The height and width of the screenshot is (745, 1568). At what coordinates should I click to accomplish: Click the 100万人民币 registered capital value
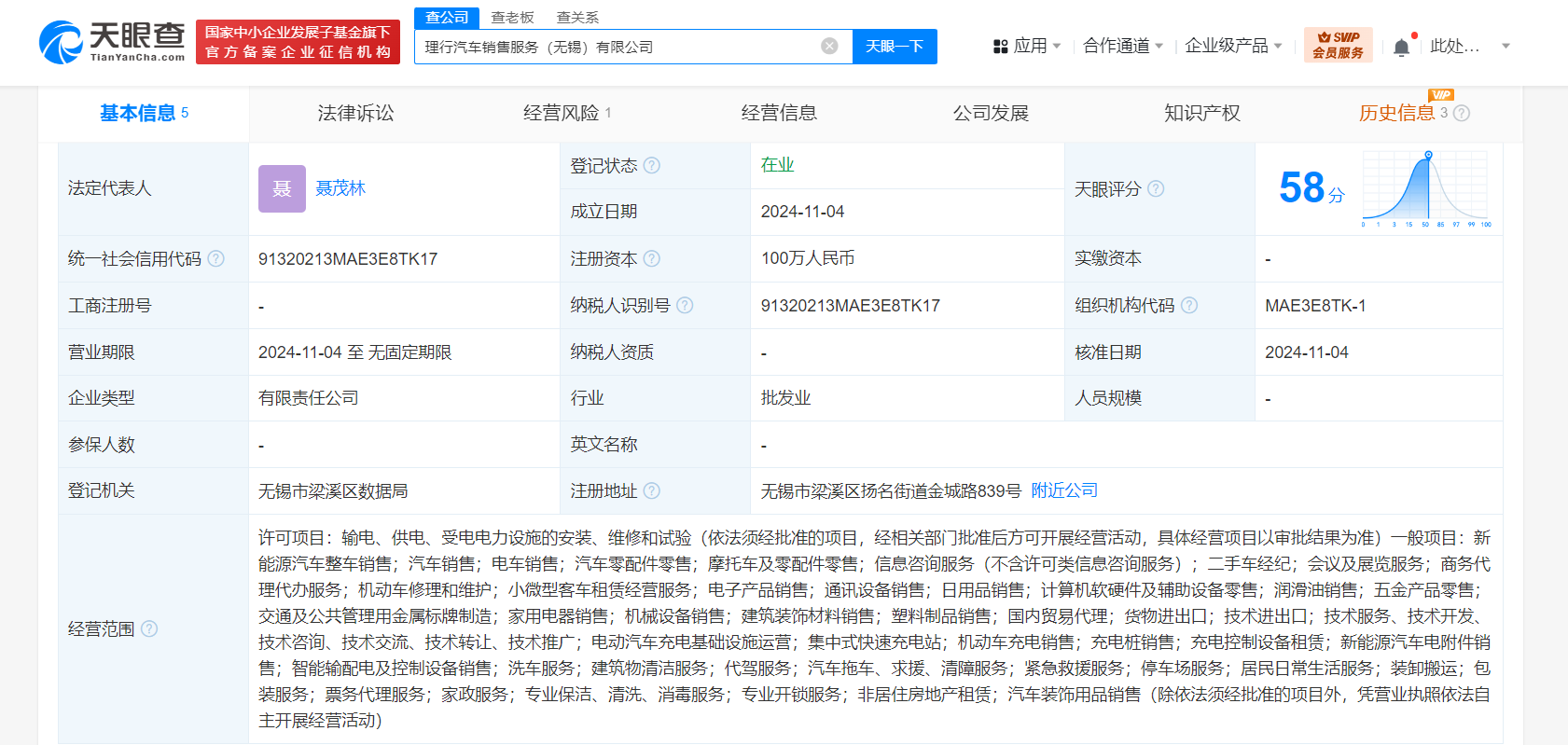[808, 258]
